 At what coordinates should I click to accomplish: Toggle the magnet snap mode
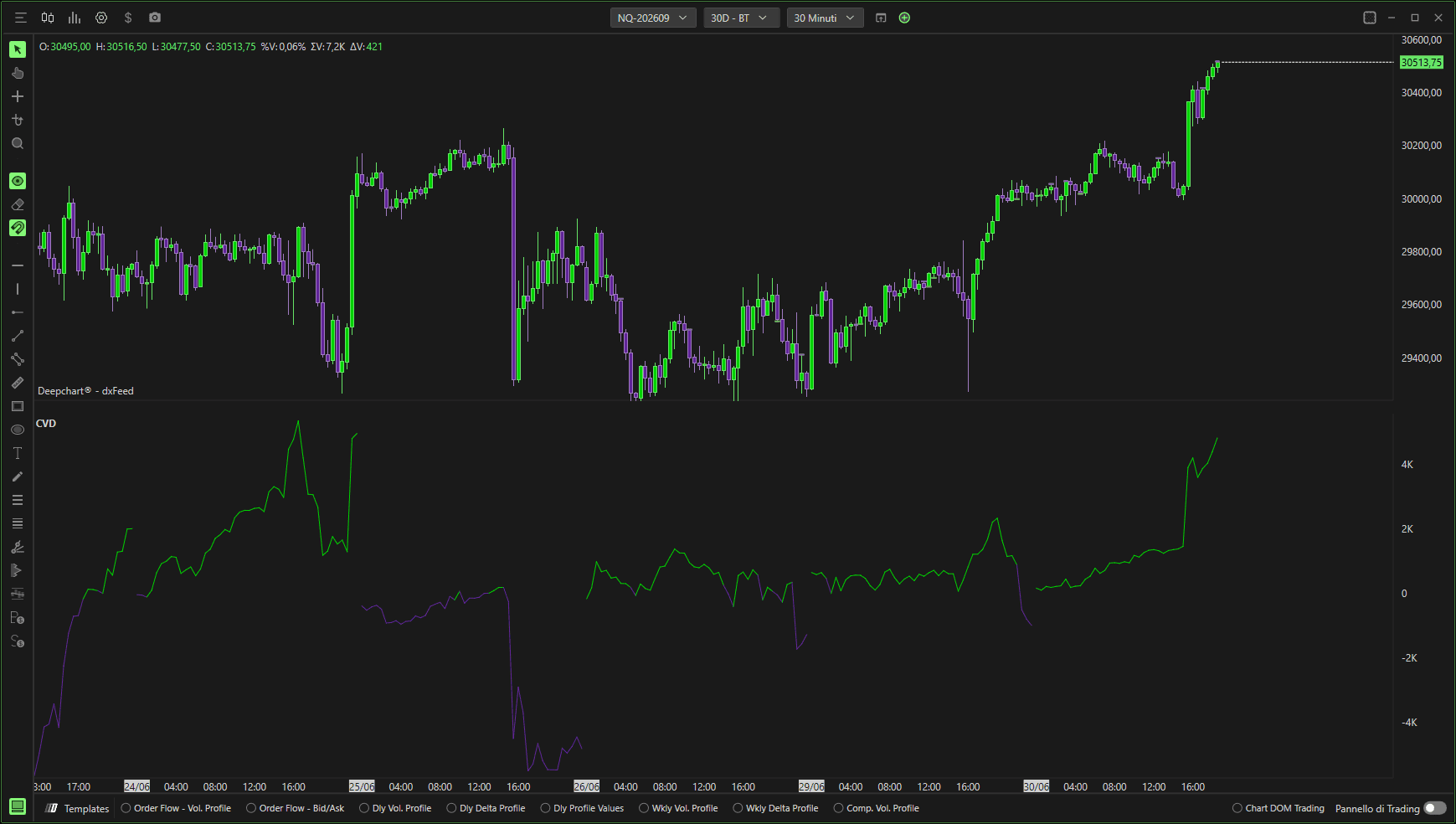click(x=18, y=228)
